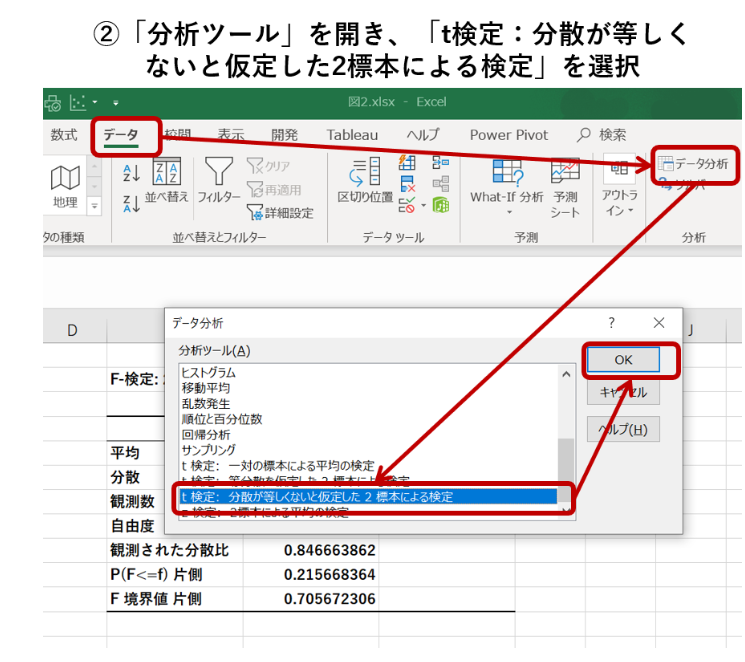Screen dimensions: 745x662
Task: Switch to the 開発 tab
Action: [285, 135]
